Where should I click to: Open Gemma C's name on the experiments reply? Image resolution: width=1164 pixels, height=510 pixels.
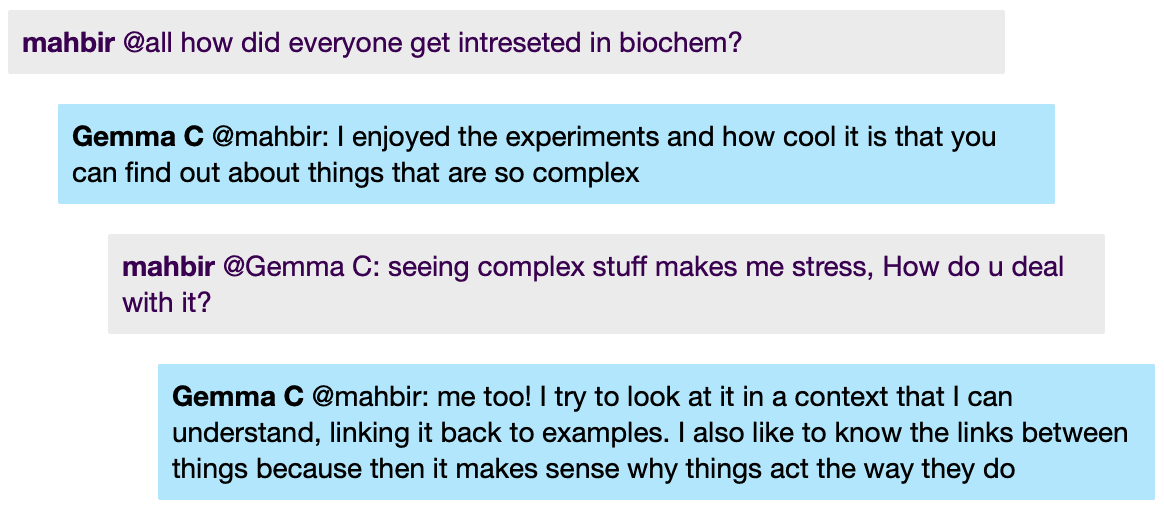[138, 137]
